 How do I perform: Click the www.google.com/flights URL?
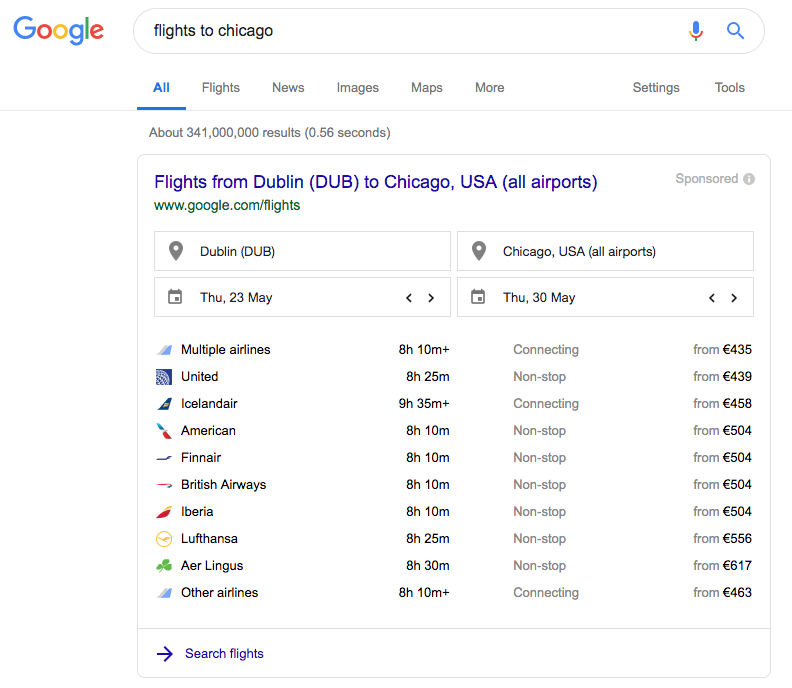[x=227, y=205]
